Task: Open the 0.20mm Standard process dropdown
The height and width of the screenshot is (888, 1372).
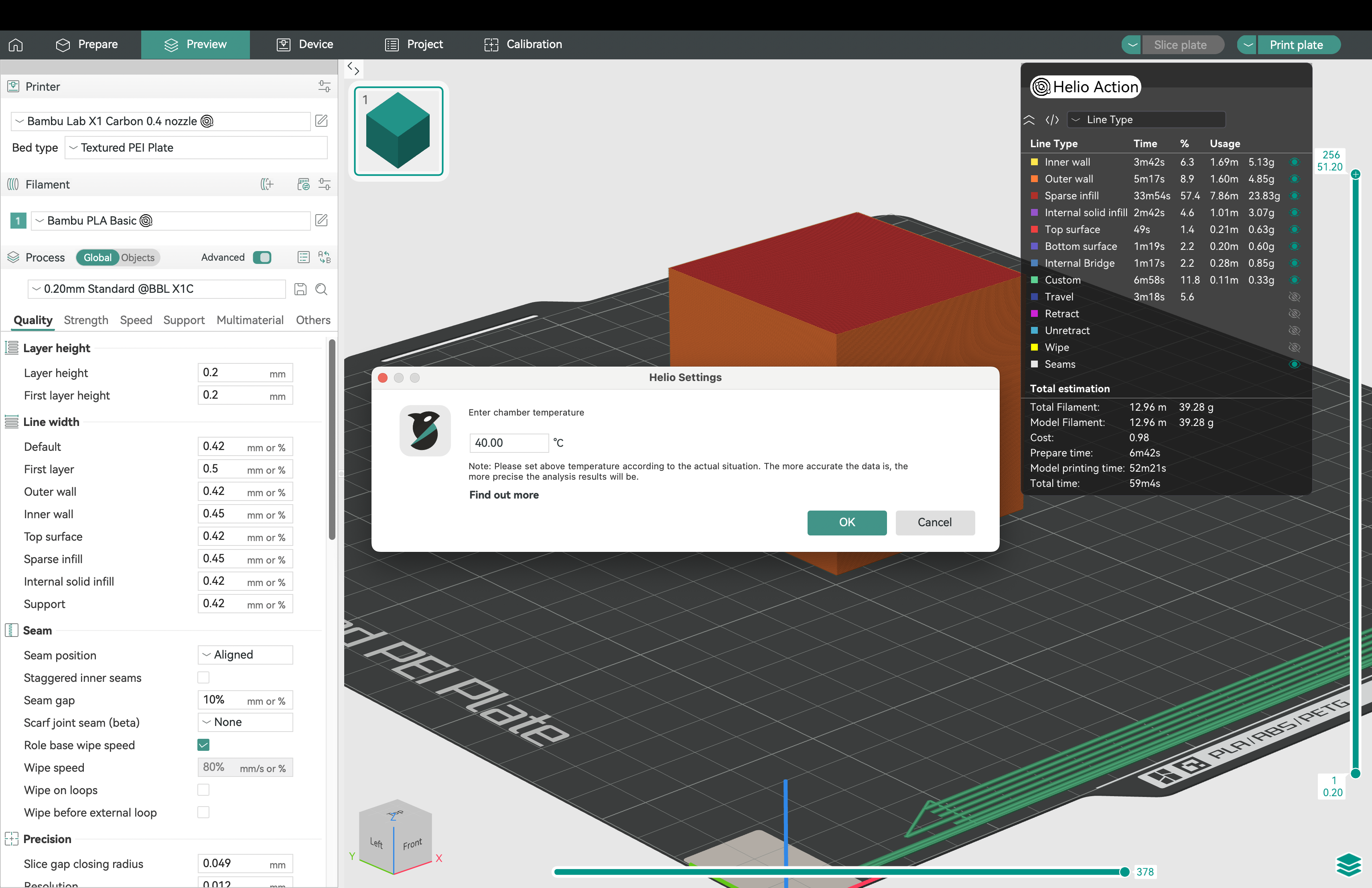Action: 157,289
